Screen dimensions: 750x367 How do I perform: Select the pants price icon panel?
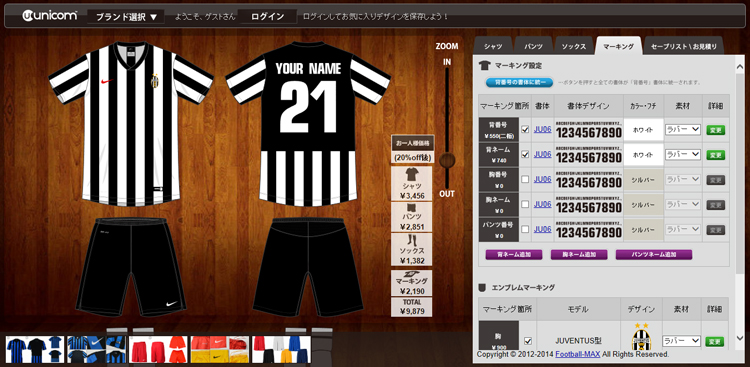point(411,217)
